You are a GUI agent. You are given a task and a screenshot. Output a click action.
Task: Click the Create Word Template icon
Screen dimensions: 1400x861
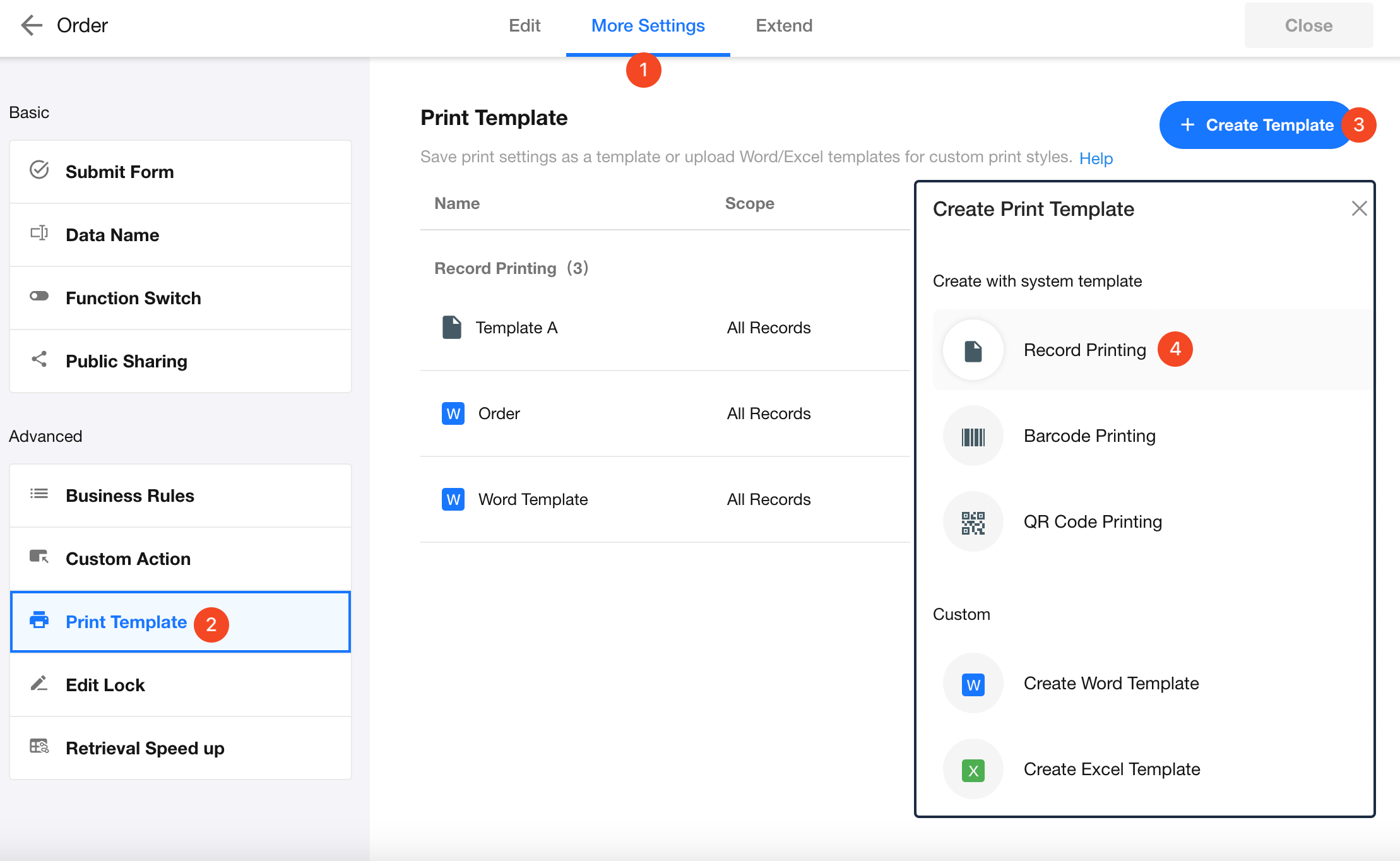(x=973, y=684)
